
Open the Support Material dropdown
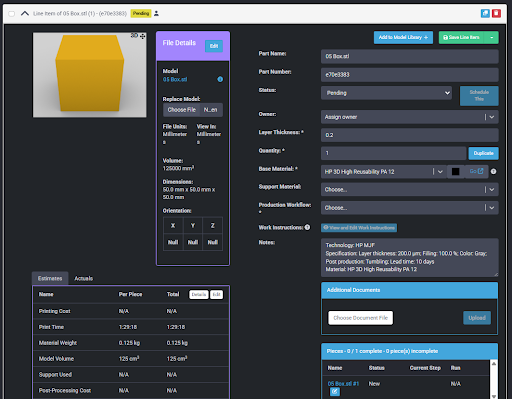coord(410,189)
